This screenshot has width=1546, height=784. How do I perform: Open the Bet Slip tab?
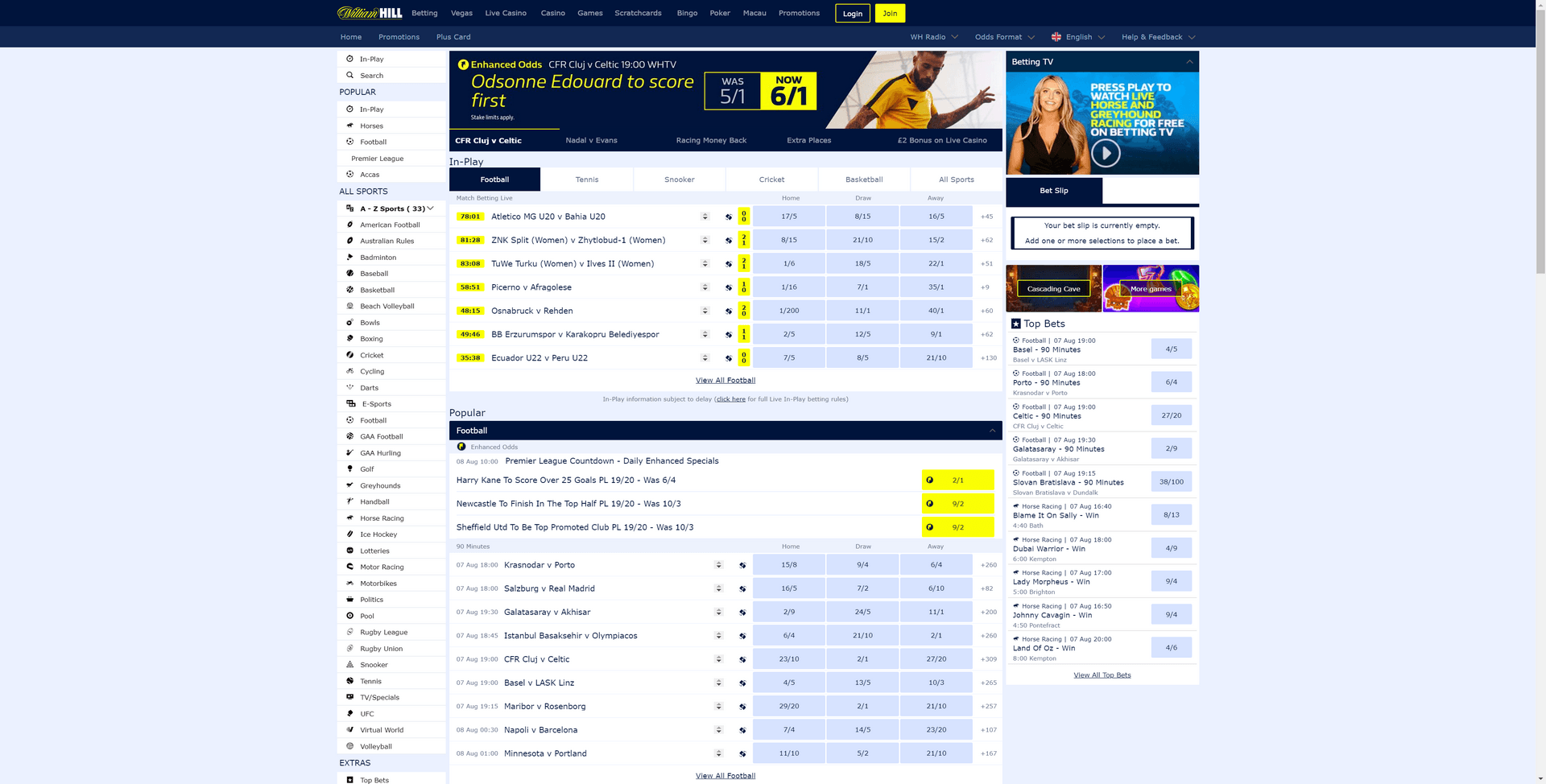(x=1054, y=191)
